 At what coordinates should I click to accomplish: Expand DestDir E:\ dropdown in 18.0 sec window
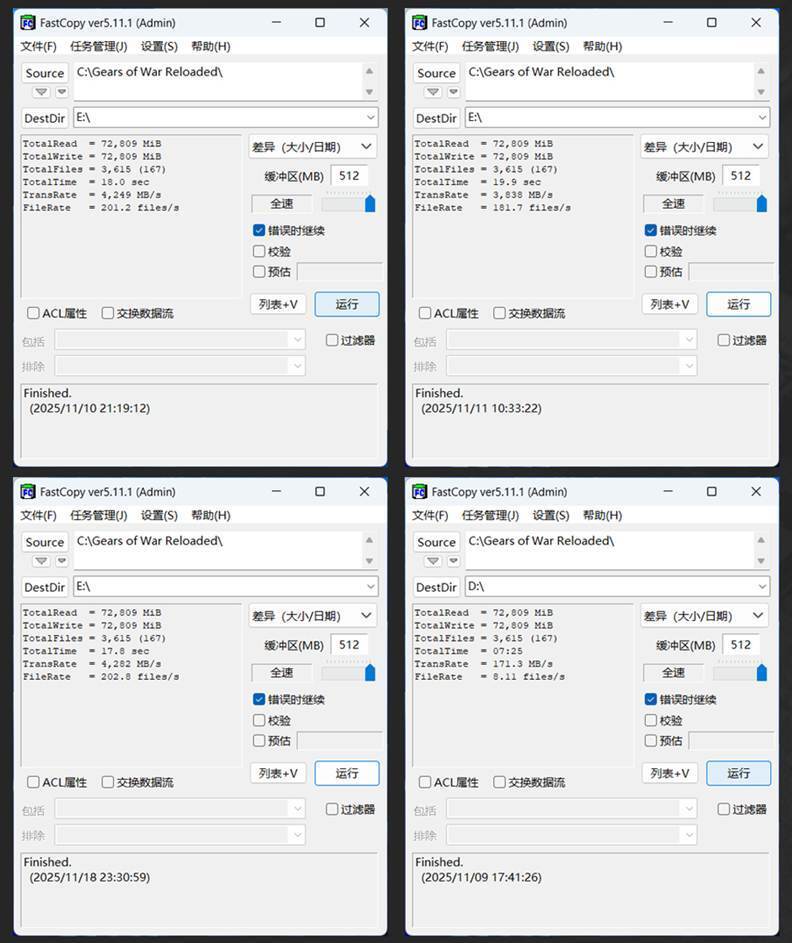[x=370, y=117]
